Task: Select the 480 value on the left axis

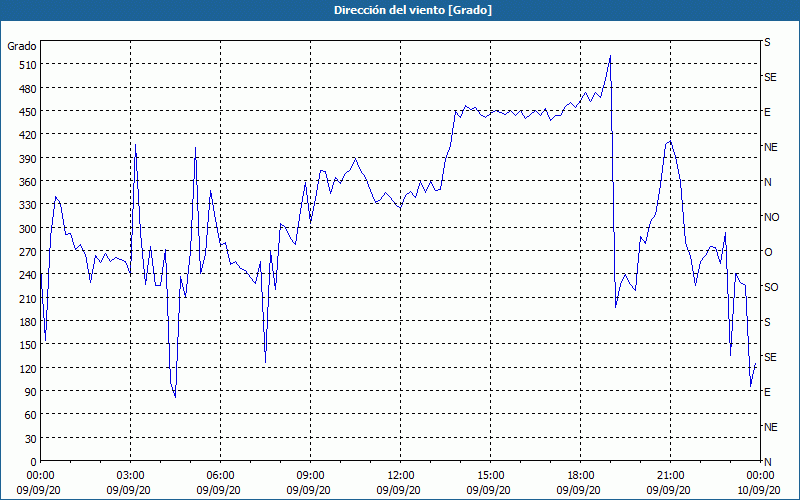Action: (x=28, y=89)
